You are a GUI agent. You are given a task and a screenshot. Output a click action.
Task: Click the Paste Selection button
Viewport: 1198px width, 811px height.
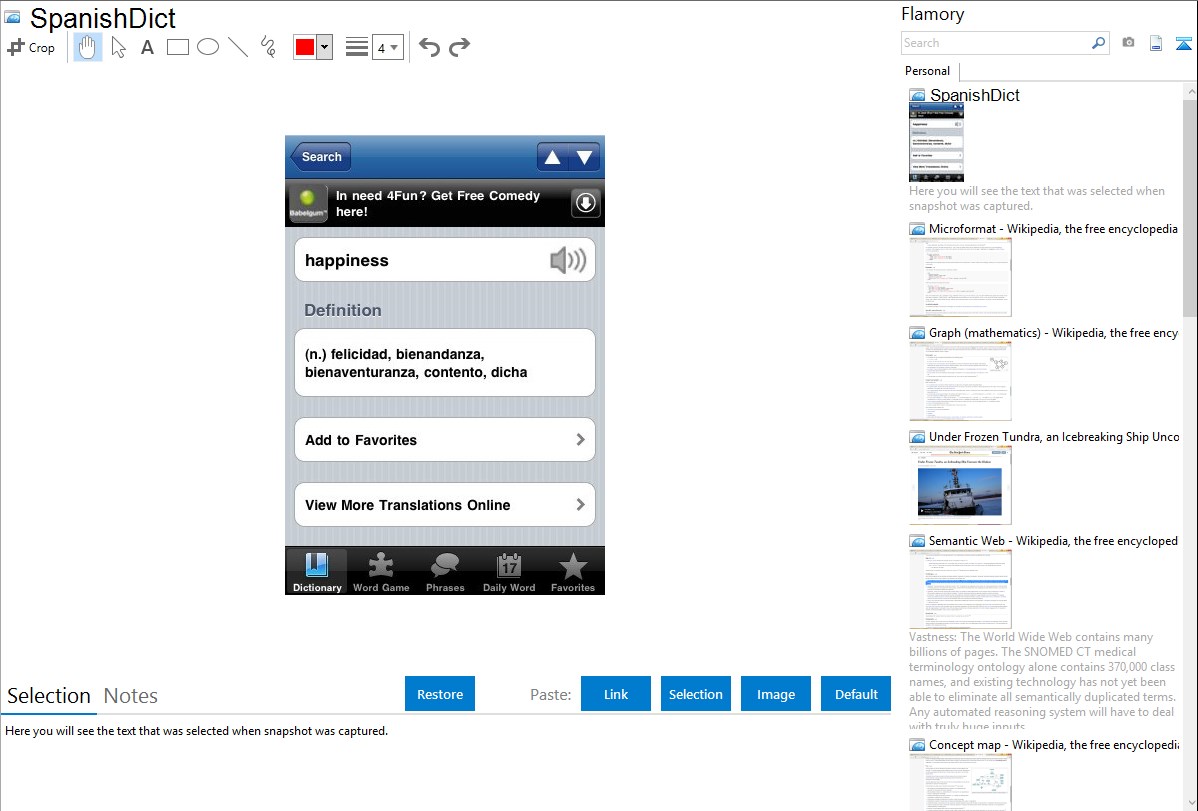(x=695, y=694)
